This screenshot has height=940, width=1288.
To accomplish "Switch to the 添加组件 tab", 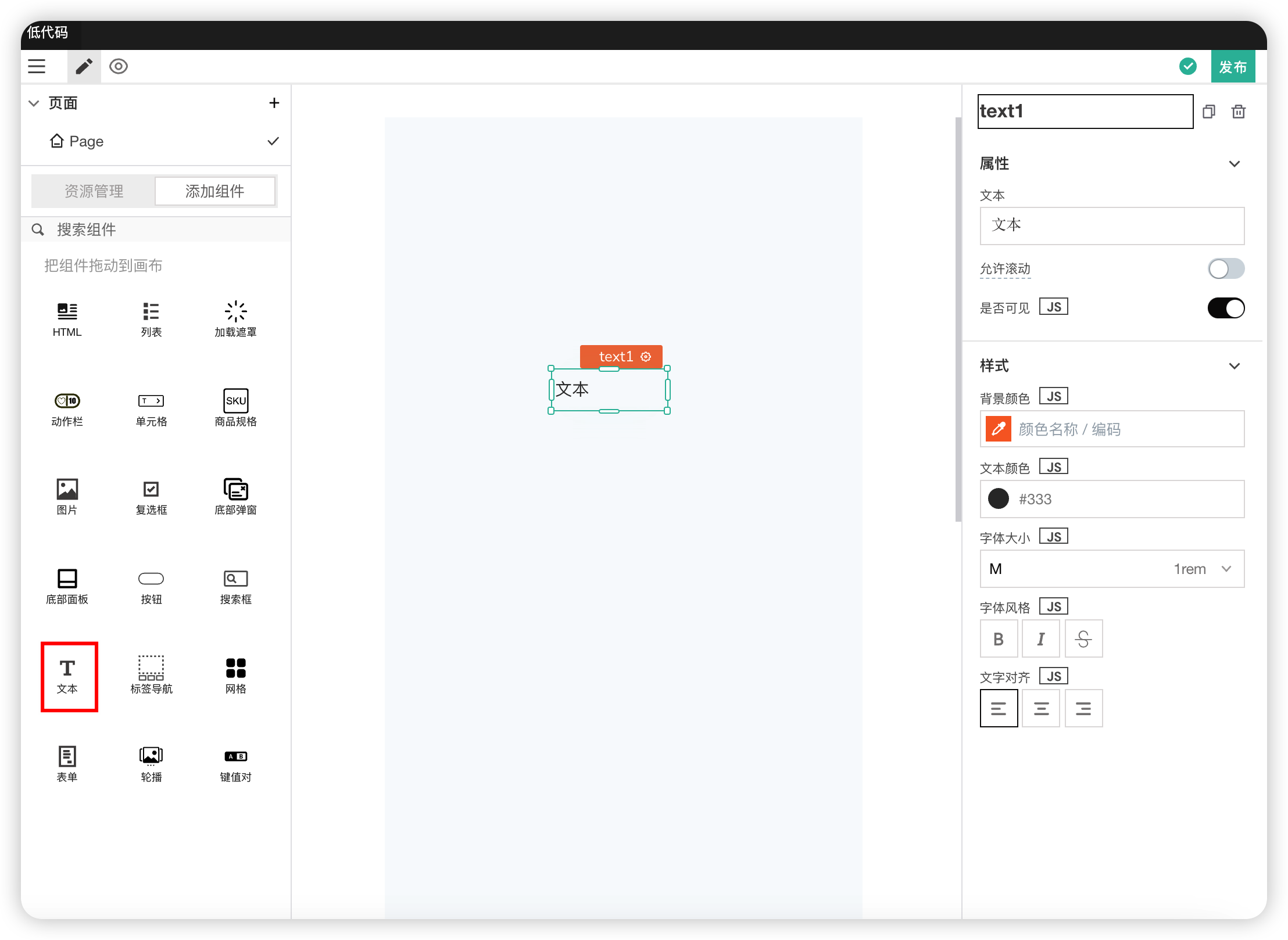I will [x=214, y=191].
